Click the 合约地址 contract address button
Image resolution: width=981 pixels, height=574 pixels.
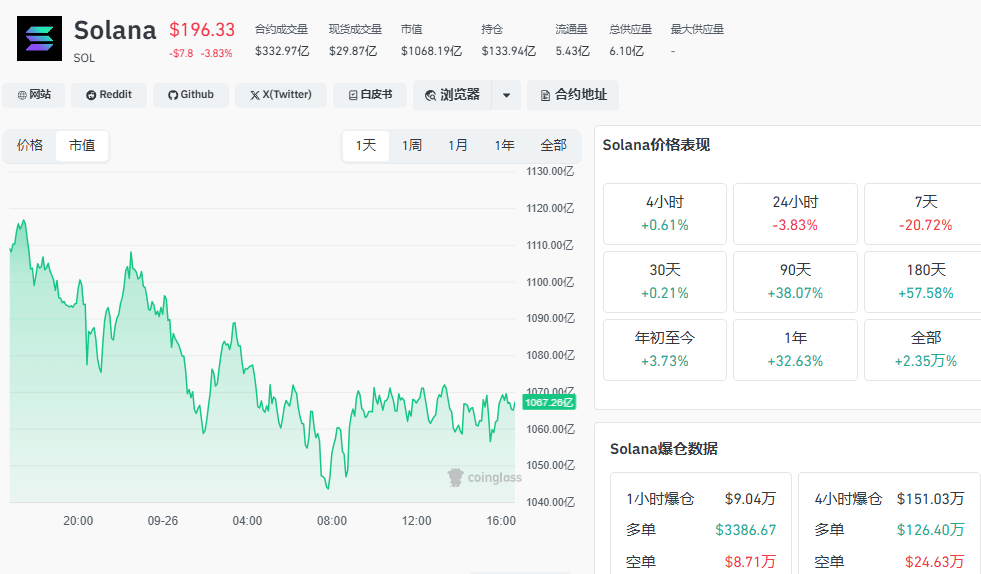(x=573, y=95)
